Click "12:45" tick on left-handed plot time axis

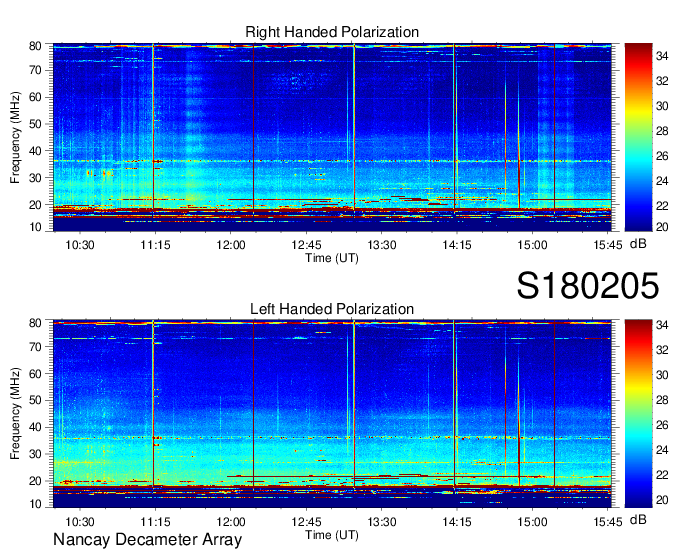(x=306, y=522)
